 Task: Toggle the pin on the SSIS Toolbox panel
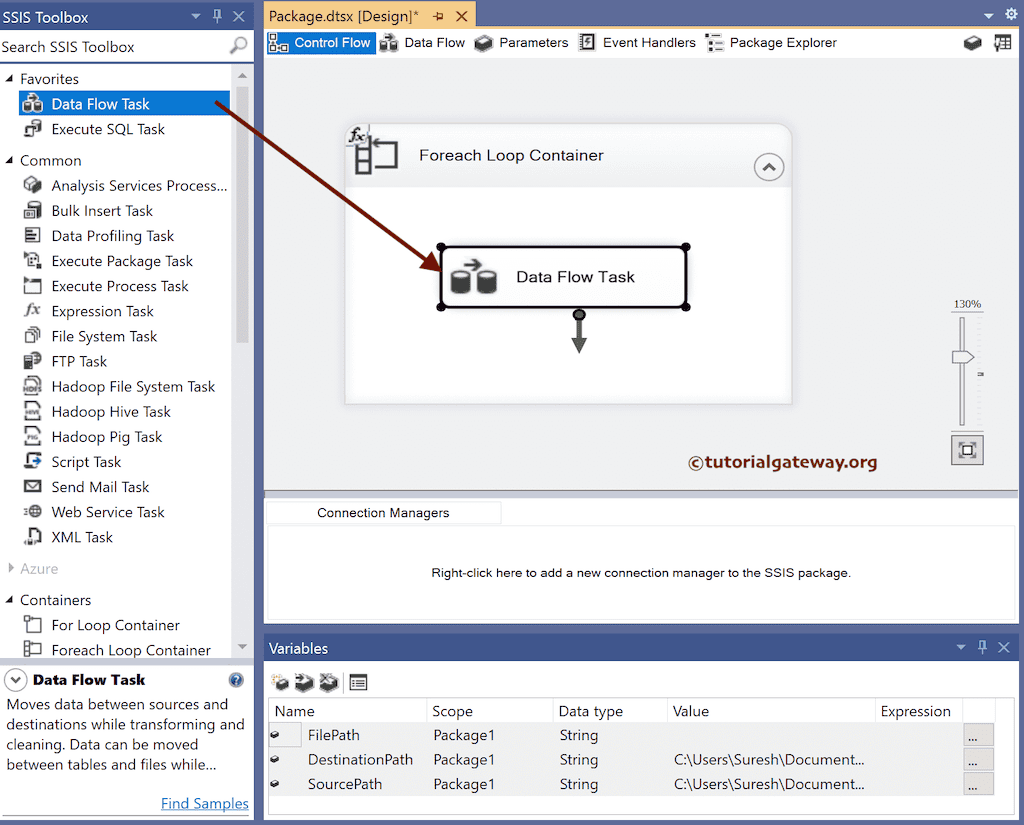pyautogui.click(x=216, y=15)
